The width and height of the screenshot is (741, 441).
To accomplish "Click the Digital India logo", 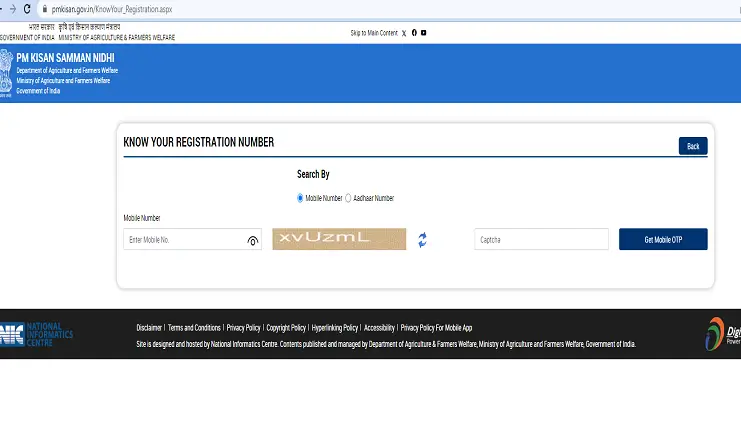I will pyautogui.click(x=722, y=335).
